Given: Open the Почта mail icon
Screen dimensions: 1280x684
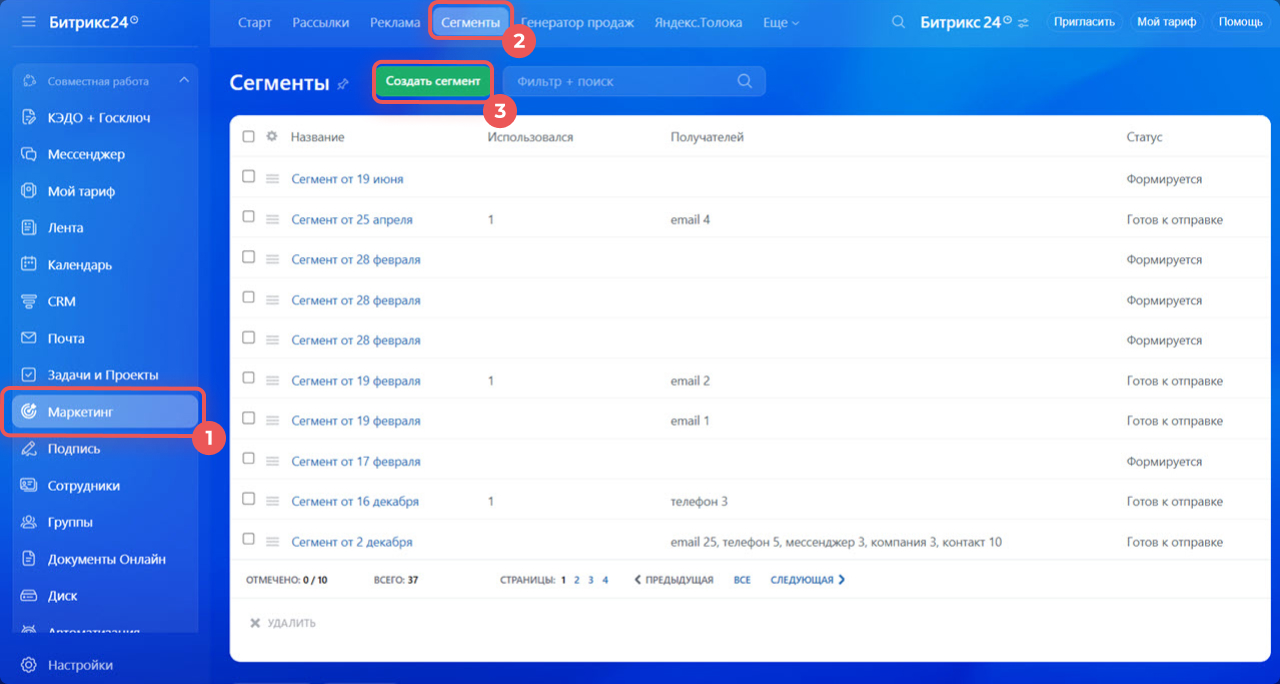Looking at the screenshot, I should coord(29,338).
